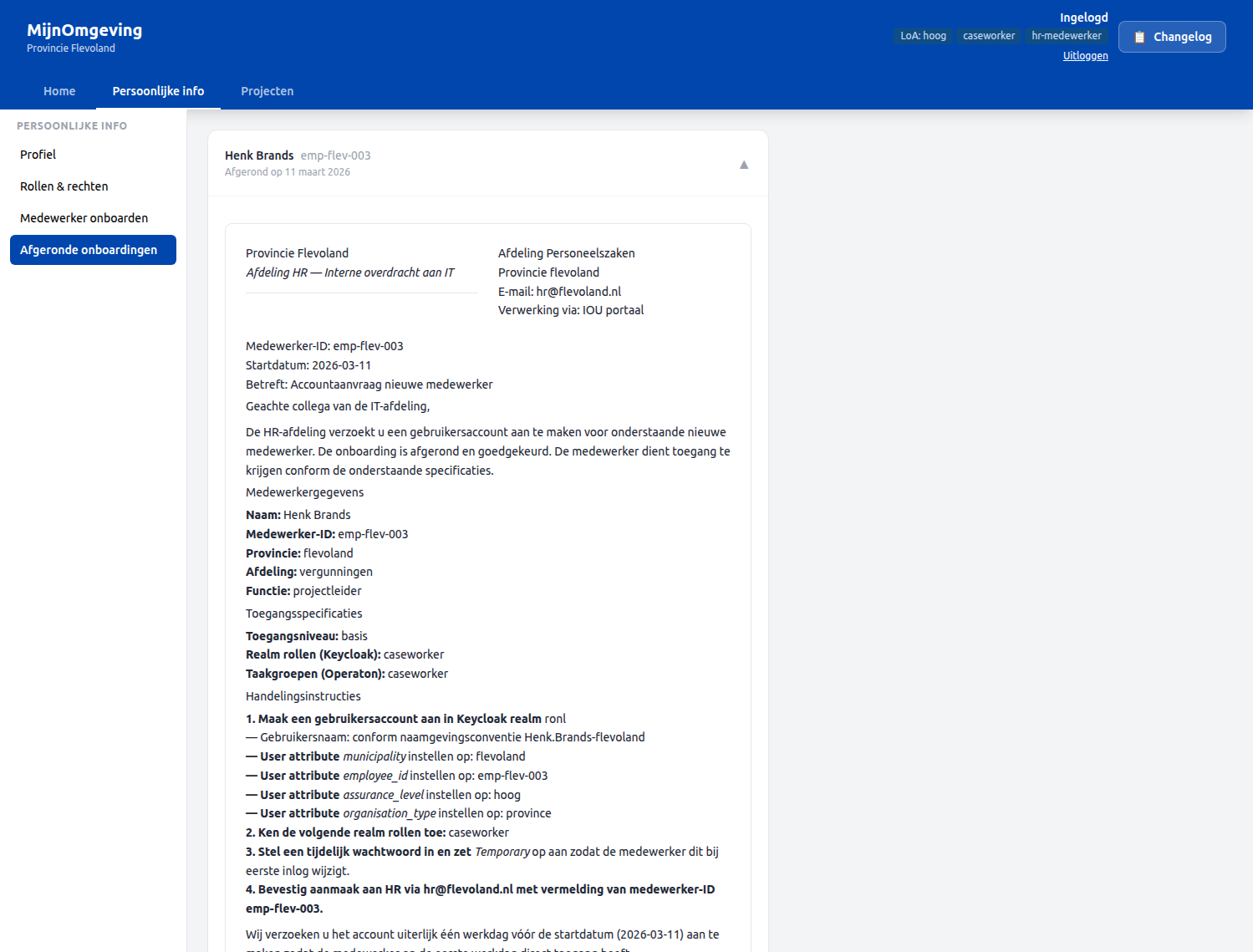Switch to the Home tab
The width and height of the screenshot is (1253, 952).
(x=59, y=91)
